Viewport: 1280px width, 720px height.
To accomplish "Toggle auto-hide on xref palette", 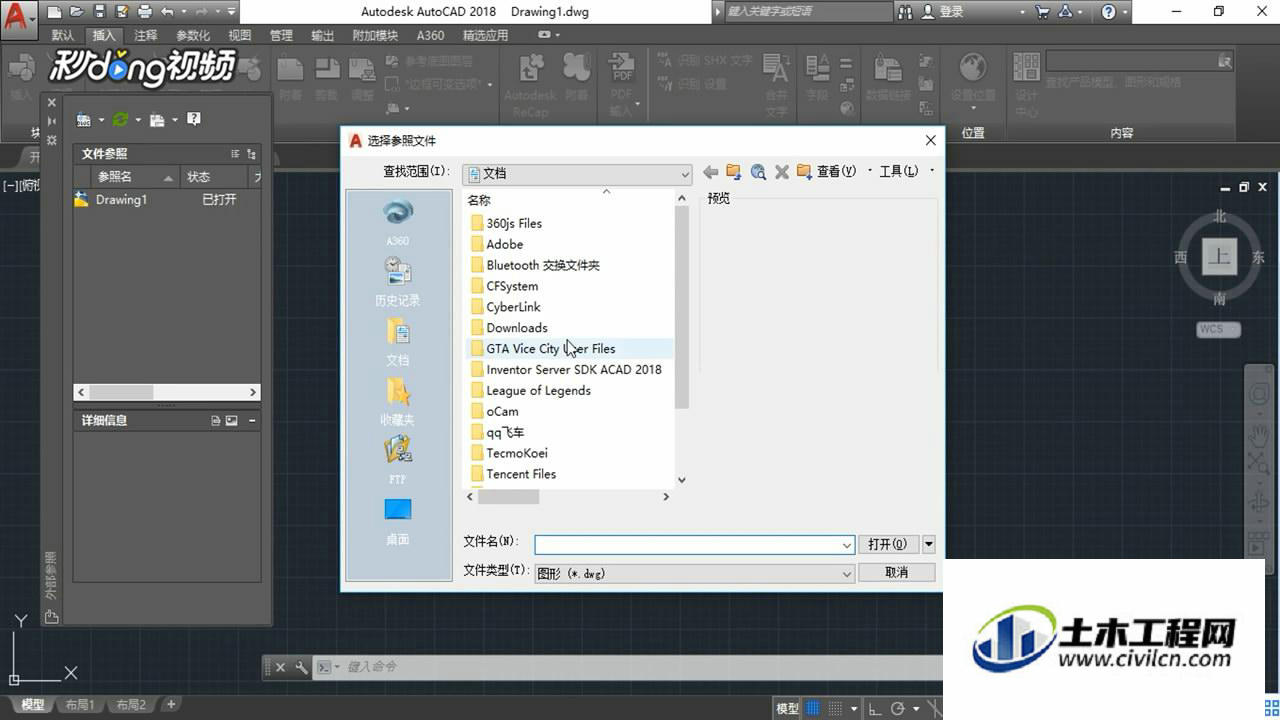I will [x=52, y=121].
